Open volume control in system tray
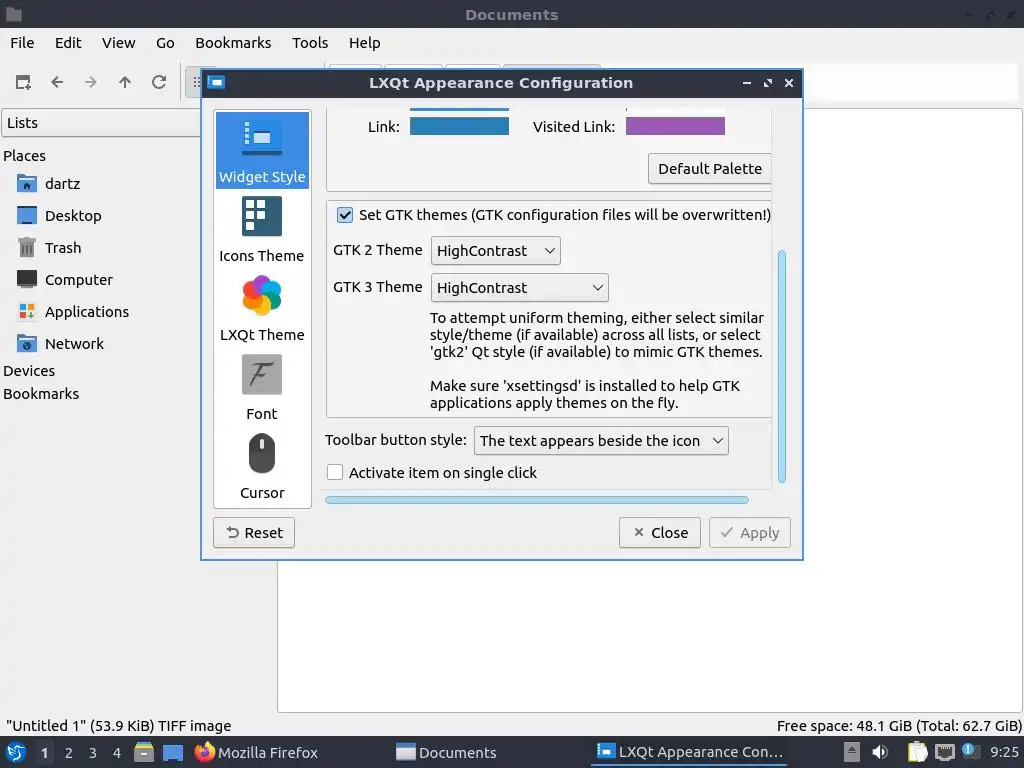 880,752
